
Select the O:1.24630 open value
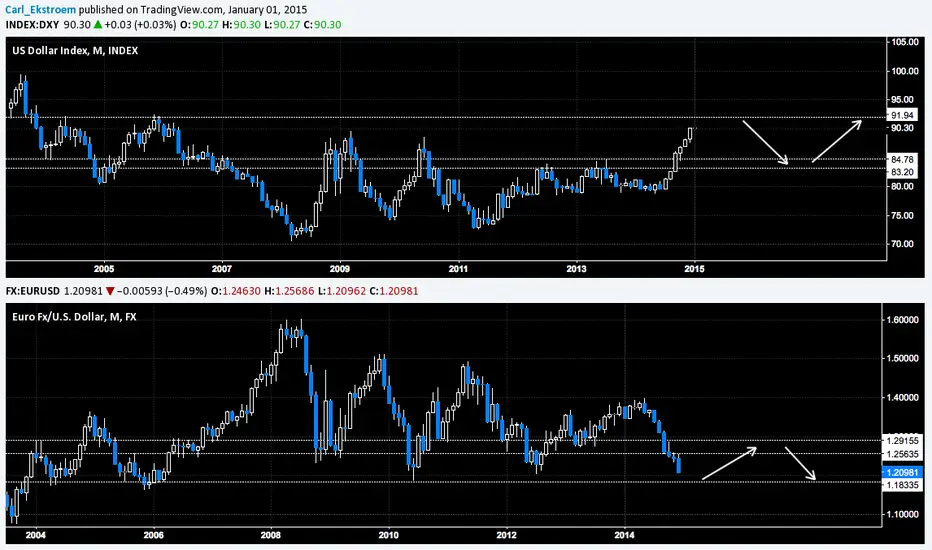235,291
